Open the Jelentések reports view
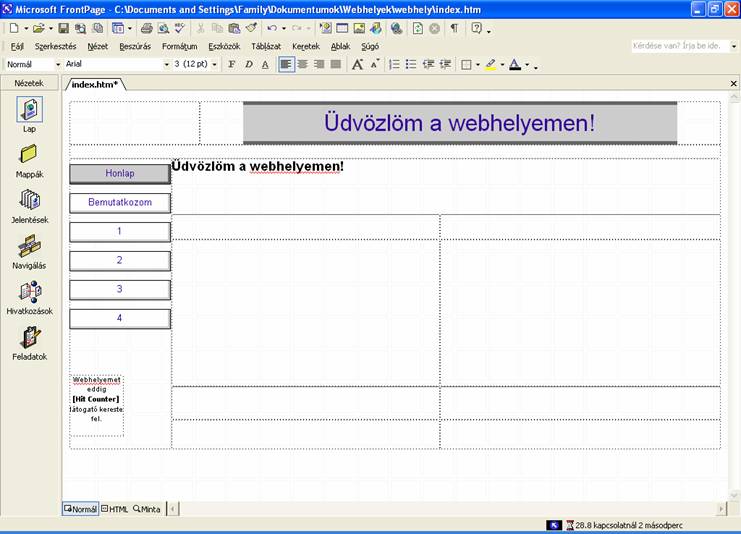741x534 pixels. pos(30,202)
